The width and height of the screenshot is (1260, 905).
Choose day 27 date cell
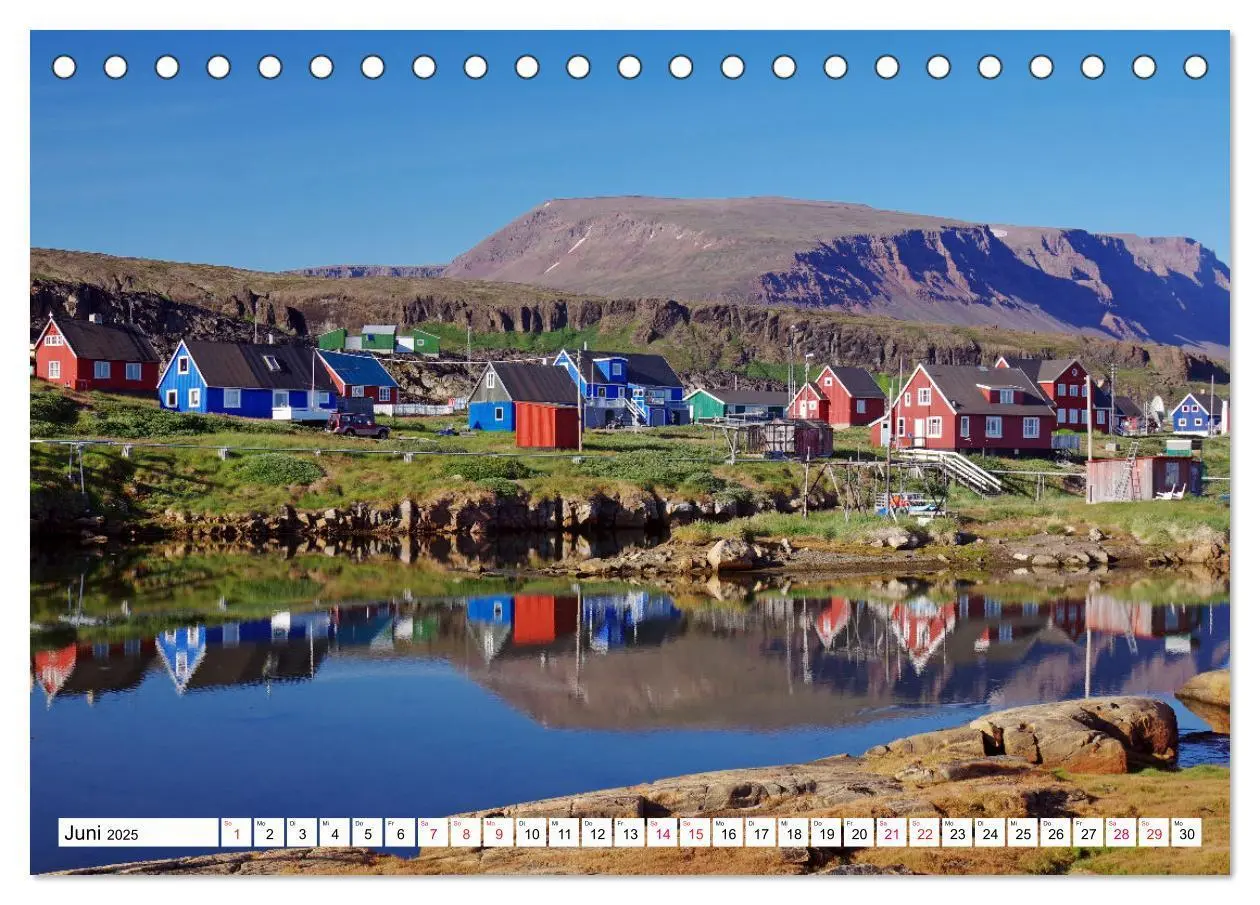[1088, 833]
